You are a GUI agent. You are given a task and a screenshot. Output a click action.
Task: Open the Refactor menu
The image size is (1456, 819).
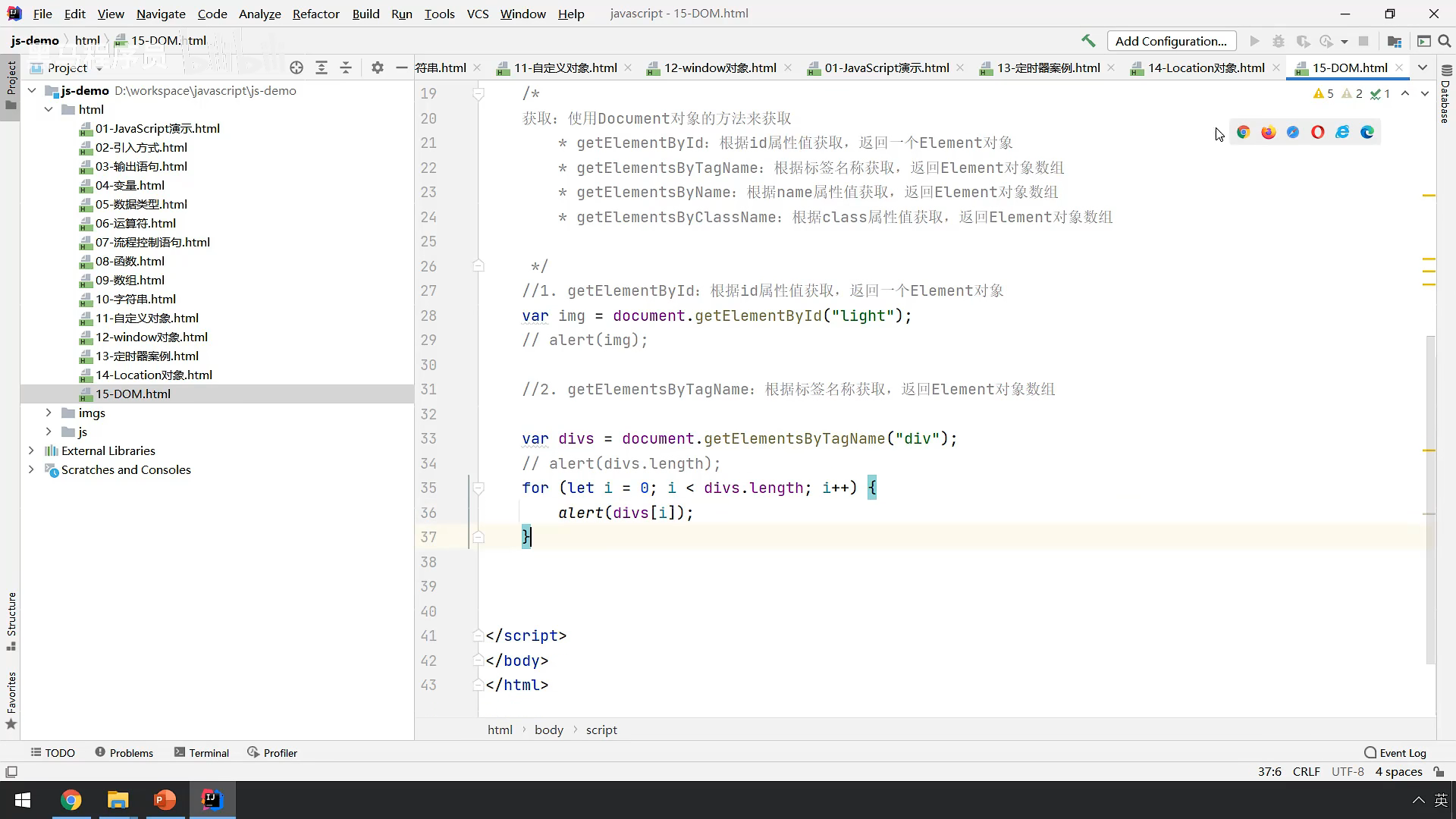click(315, 14)
